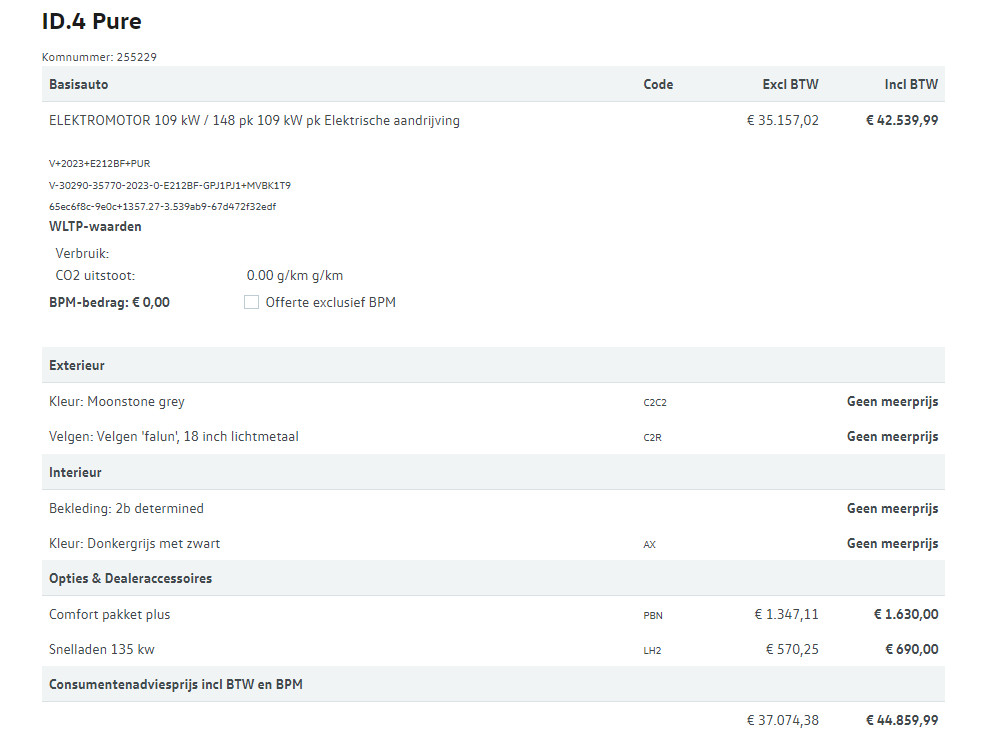Select the Kleur Donkergrijs met zwart row

pos(493,544)
